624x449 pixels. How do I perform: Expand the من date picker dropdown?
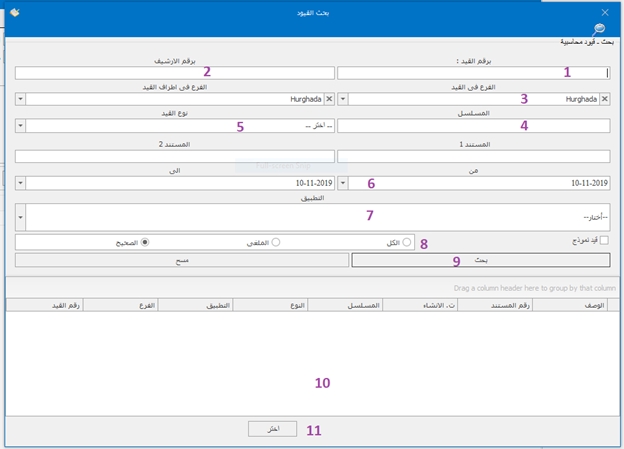click(x=344, y=184)
